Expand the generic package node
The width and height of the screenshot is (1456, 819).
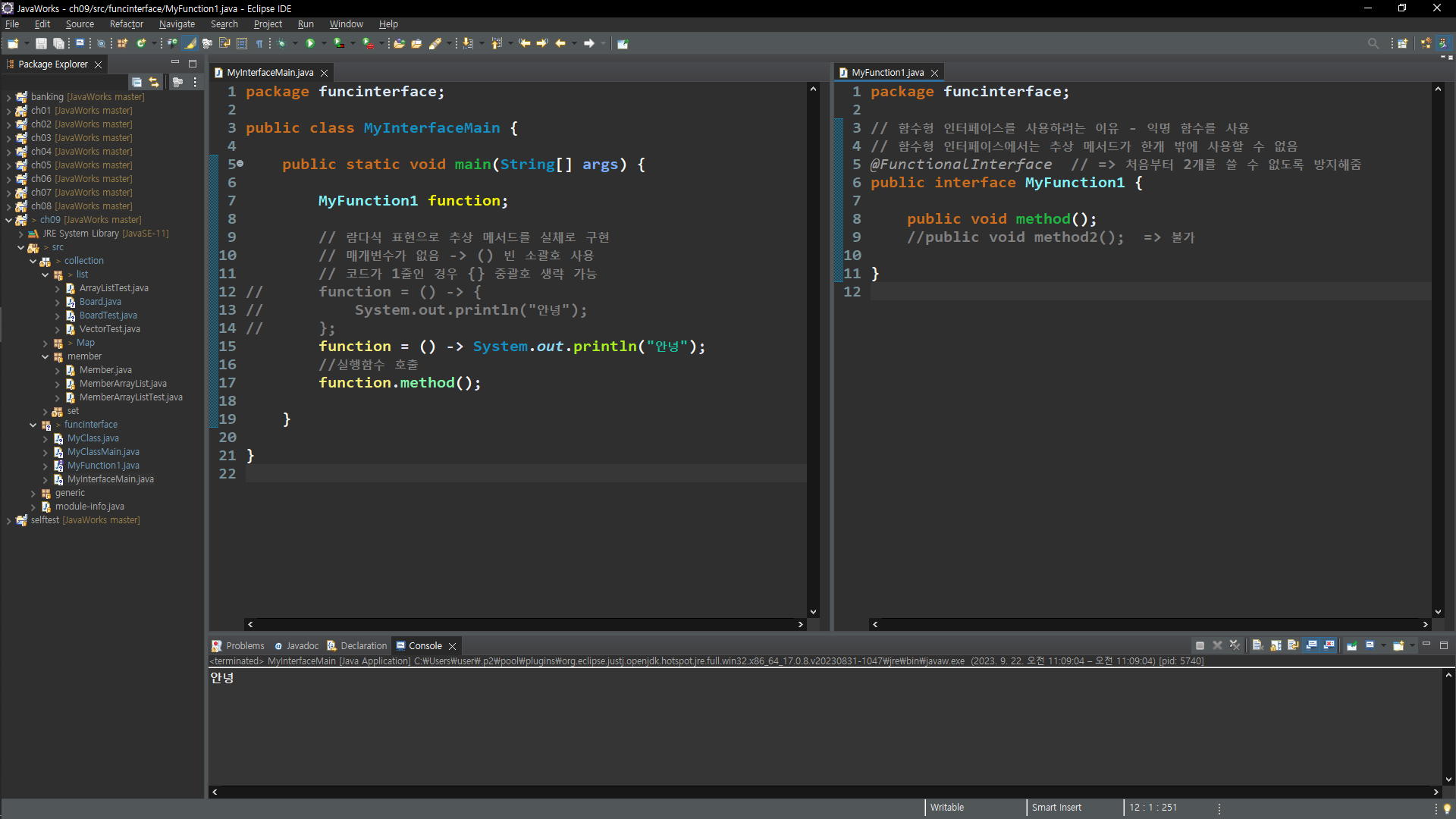(33, 494)
